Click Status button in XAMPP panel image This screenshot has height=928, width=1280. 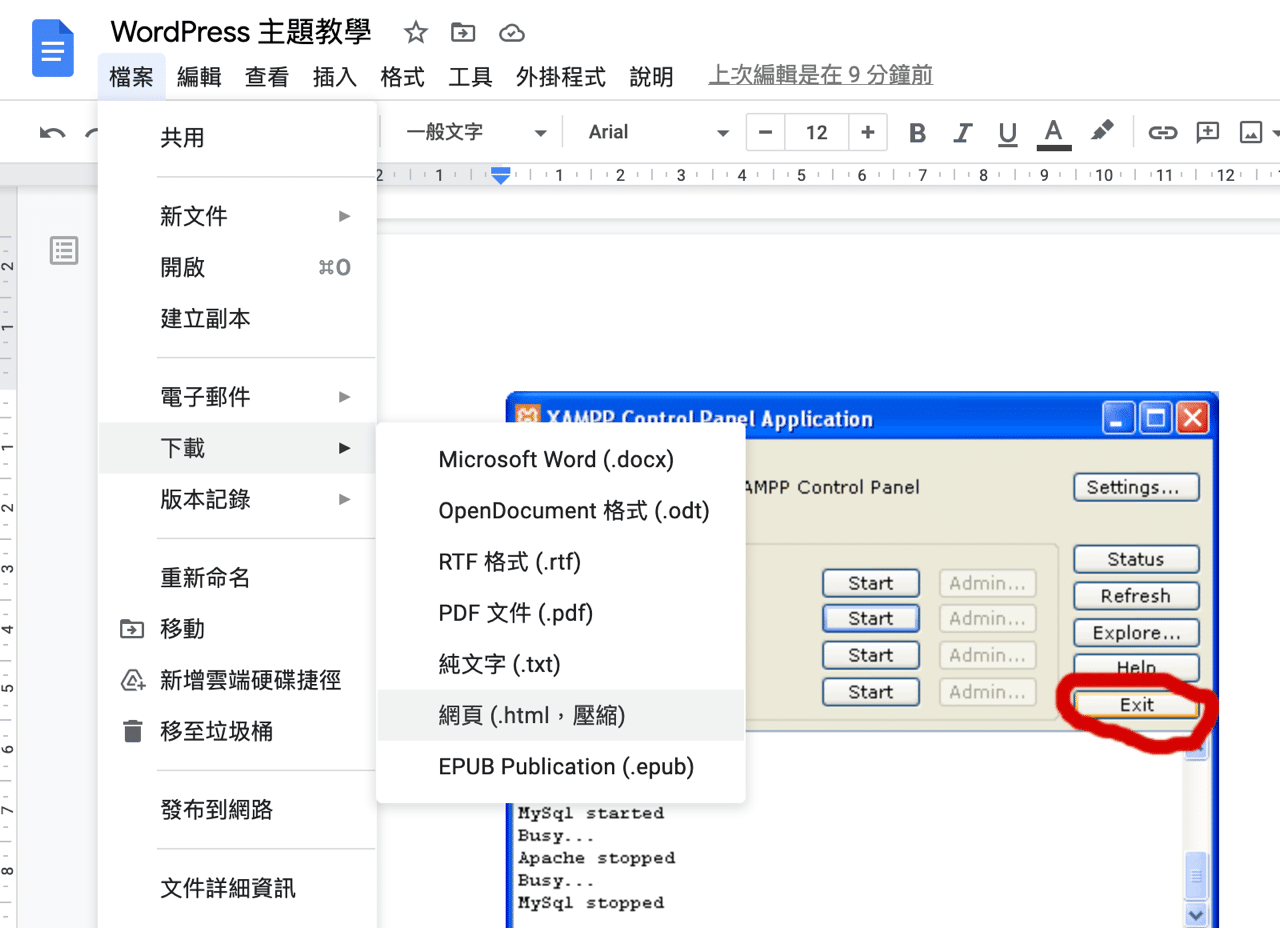pos(1136,559)
